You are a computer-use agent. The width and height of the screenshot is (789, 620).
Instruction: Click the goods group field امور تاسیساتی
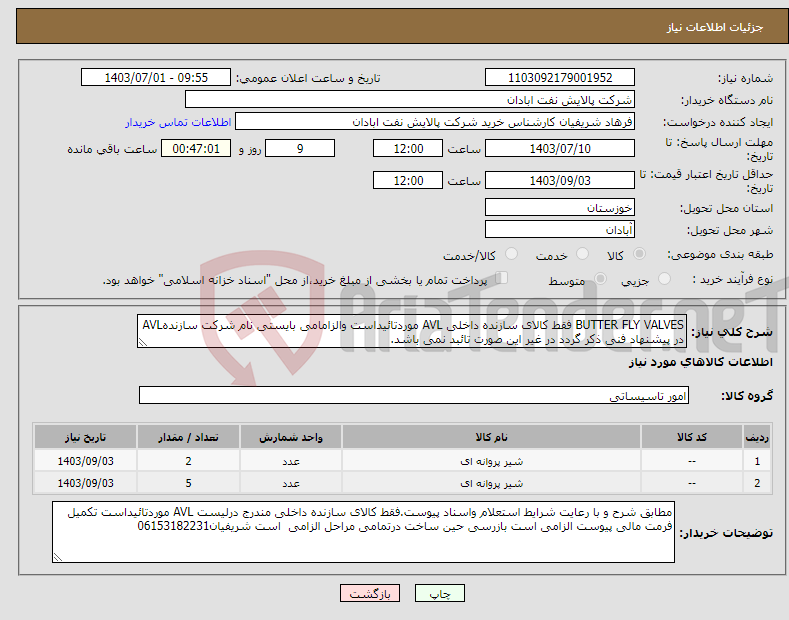pos(414,396)
